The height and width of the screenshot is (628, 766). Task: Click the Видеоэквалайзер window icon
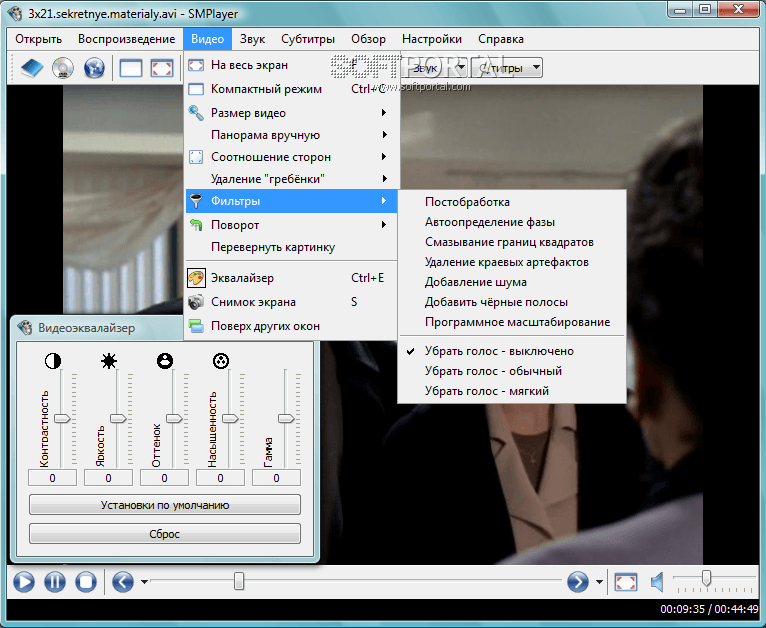click(x=24, y=328)
